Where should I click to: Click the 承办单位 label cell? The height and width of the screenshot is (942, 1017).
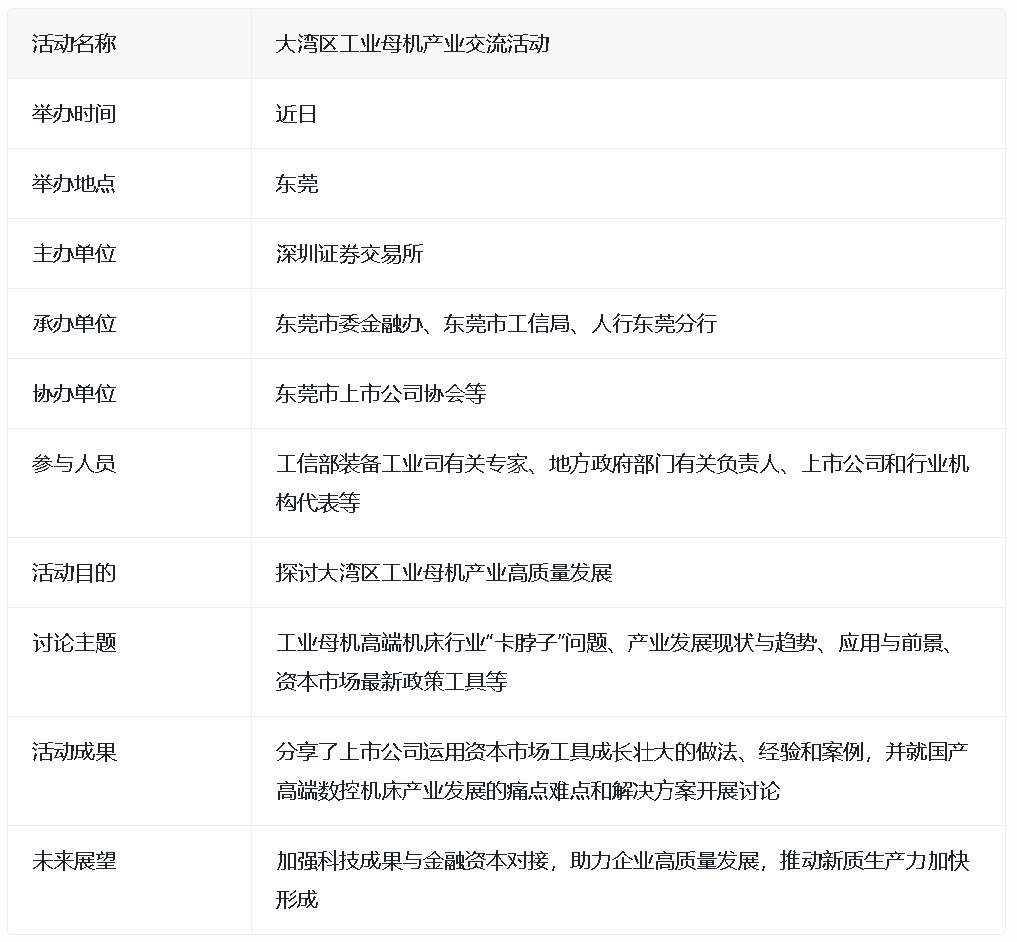[x=74, y=324]
